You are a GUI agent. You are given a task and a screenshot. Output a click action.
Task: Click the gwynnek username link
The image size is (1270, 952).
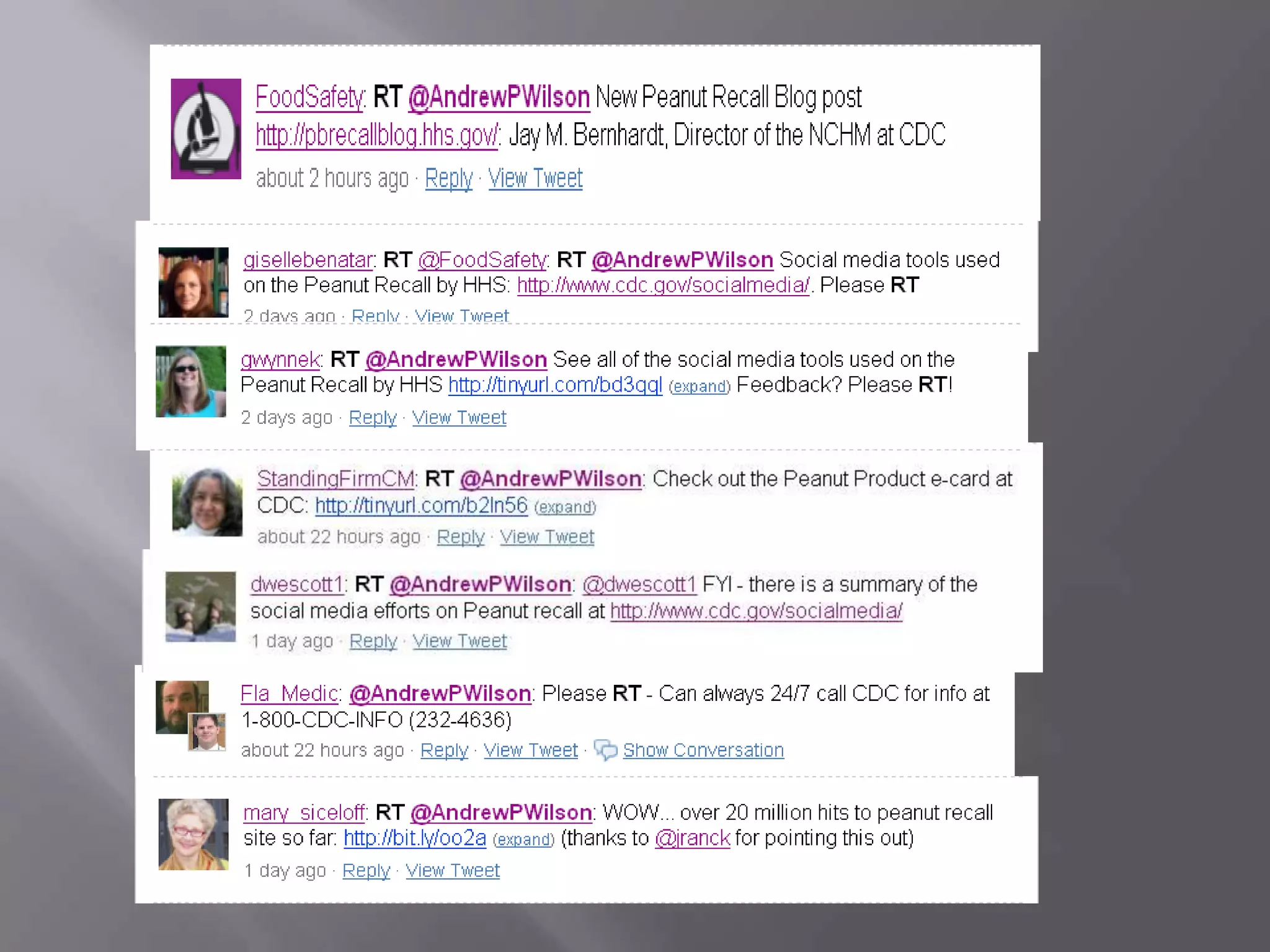point(280,359)
